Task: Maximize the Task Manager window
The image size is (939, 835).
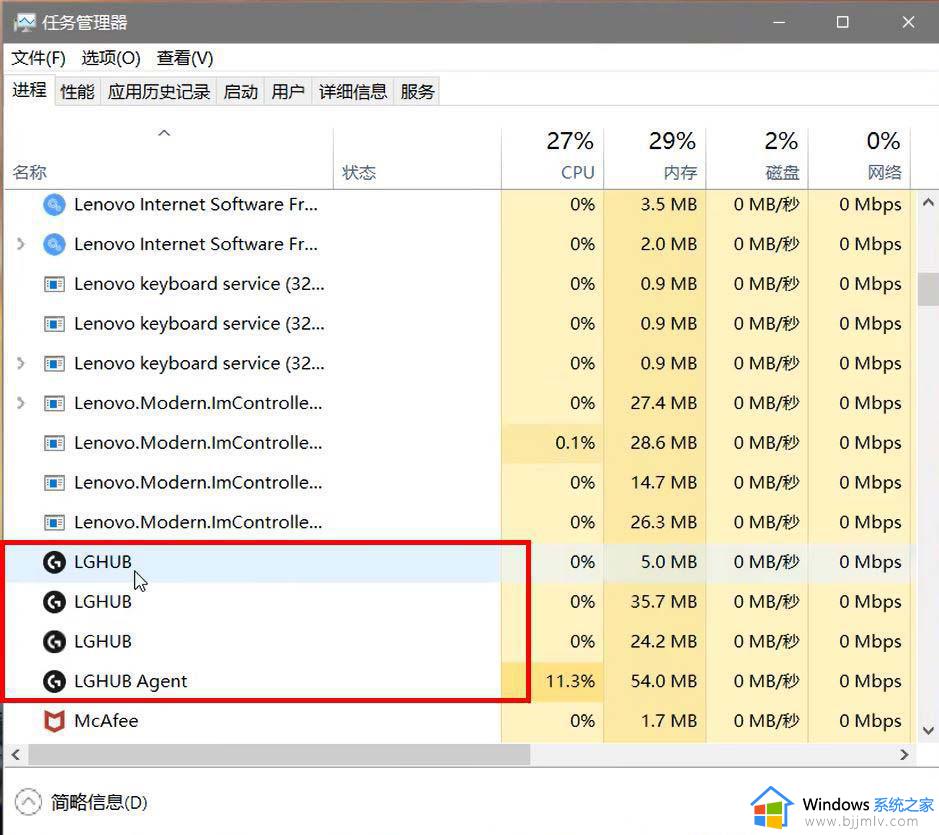Action: (x=843, y=22)
